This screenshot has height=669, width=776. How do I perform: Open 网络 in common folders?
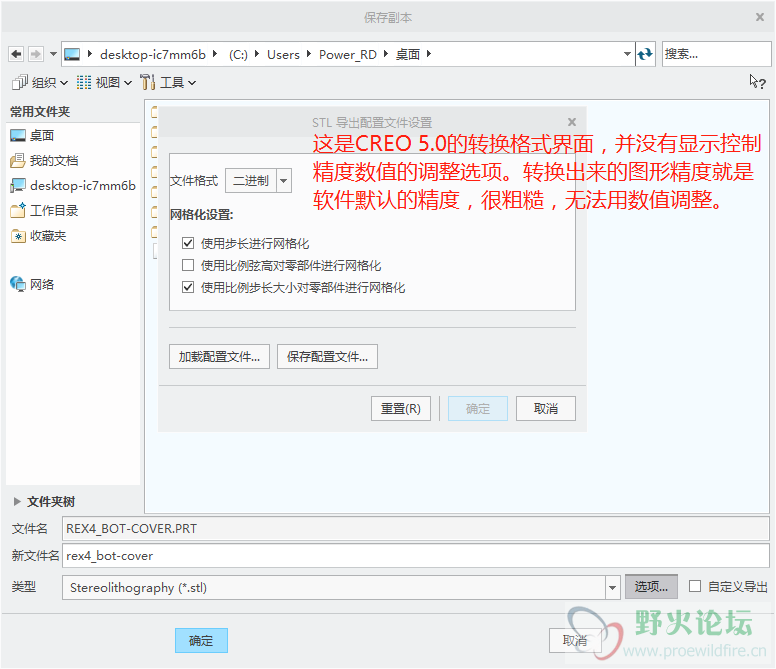coord(32,284)
